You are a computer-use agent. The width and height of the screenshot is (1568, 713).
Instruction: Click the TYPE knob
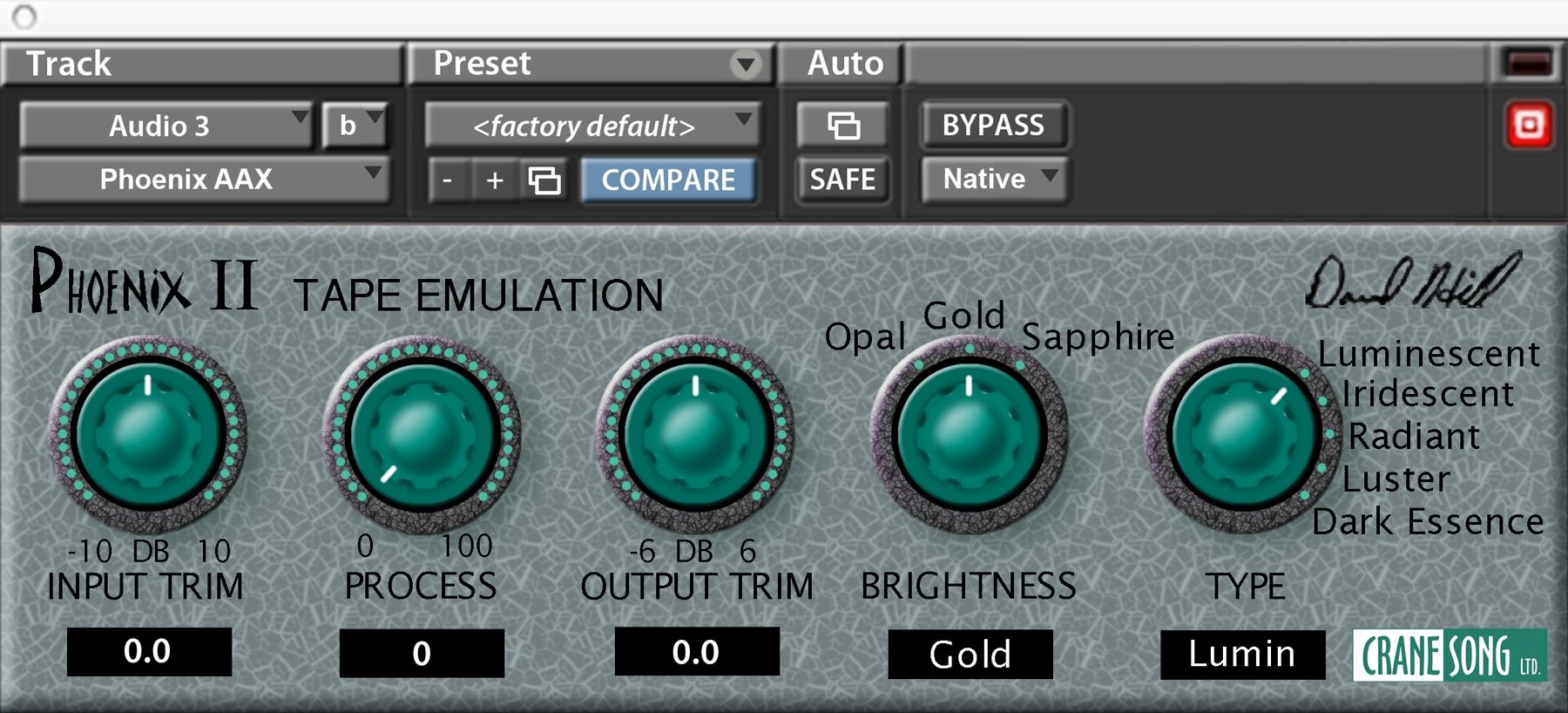[1243, 434]
